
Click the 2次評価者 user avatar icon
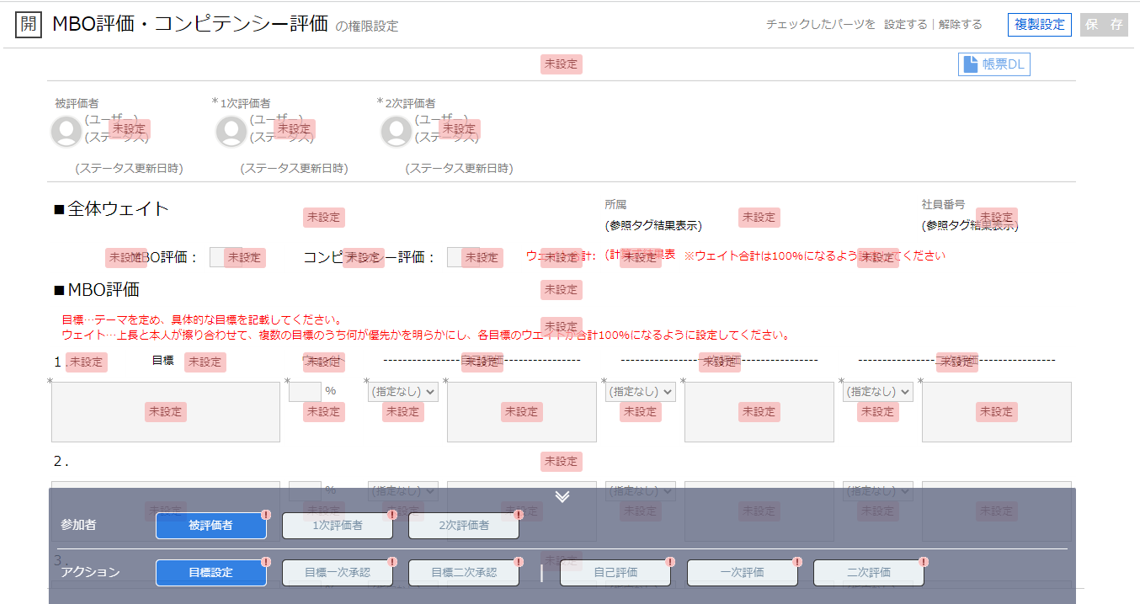click(x=396, y=131)
